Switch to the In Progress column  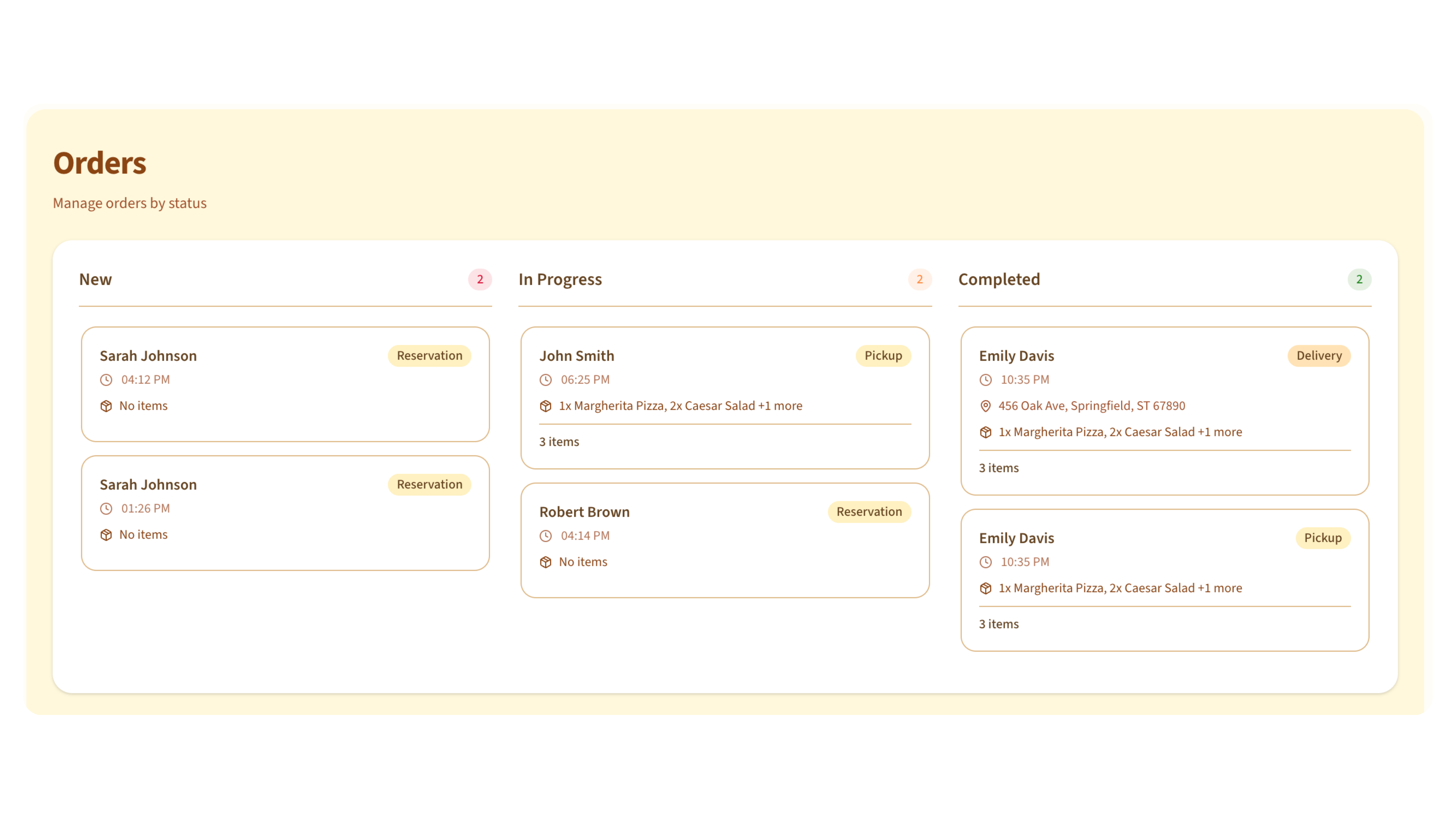[560, 279]
